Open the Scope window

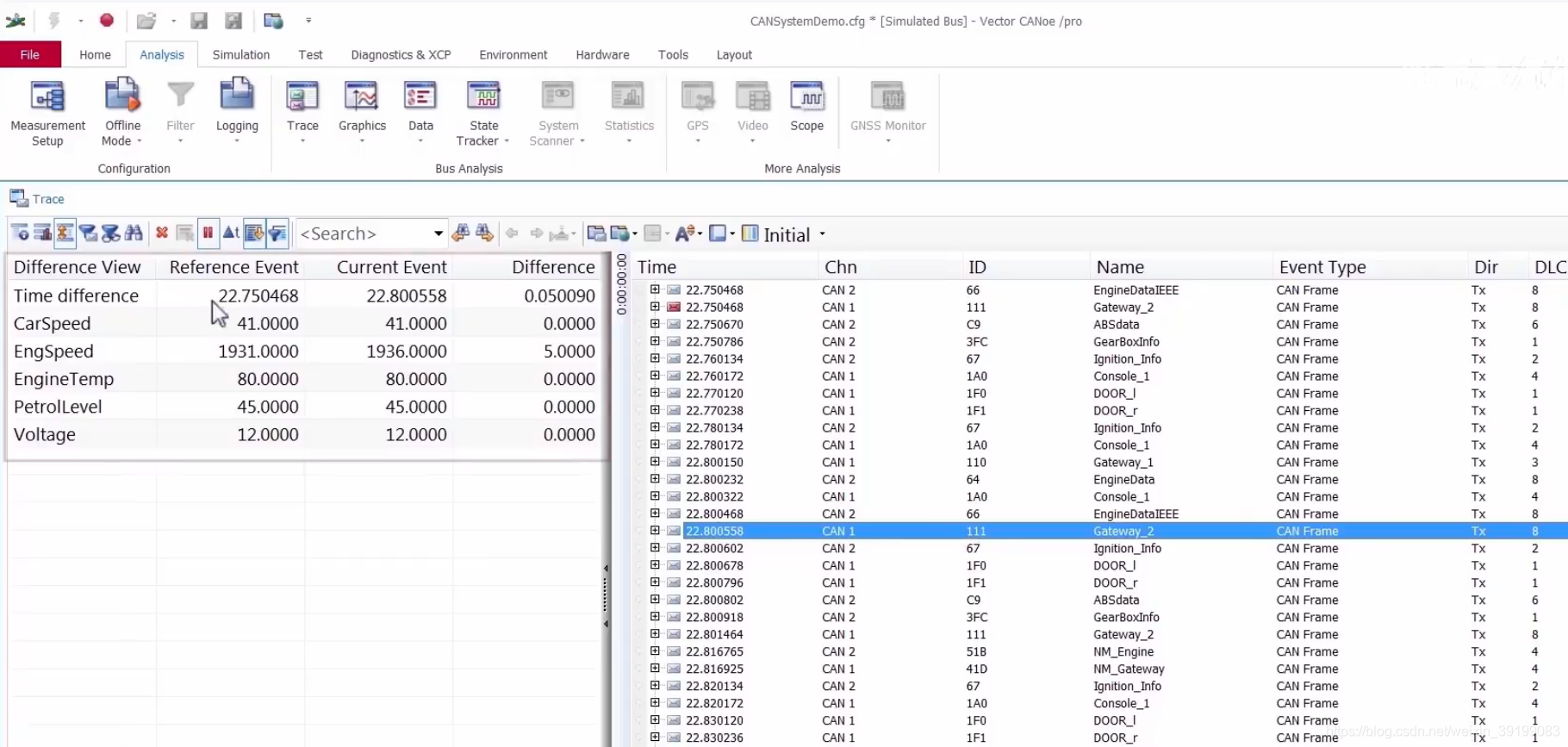pyautogui.click(x=807, y=108)
